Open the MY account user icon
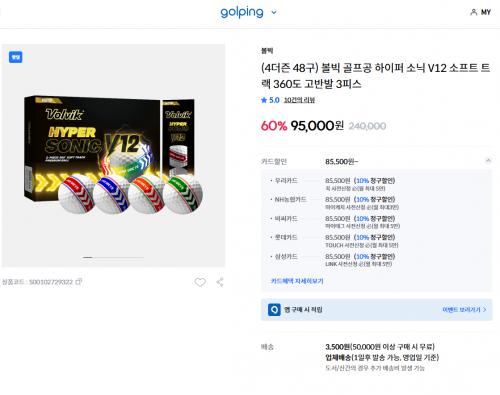Image resolution: width=500 pixels, height=395 pixels. tap(473, 12)
